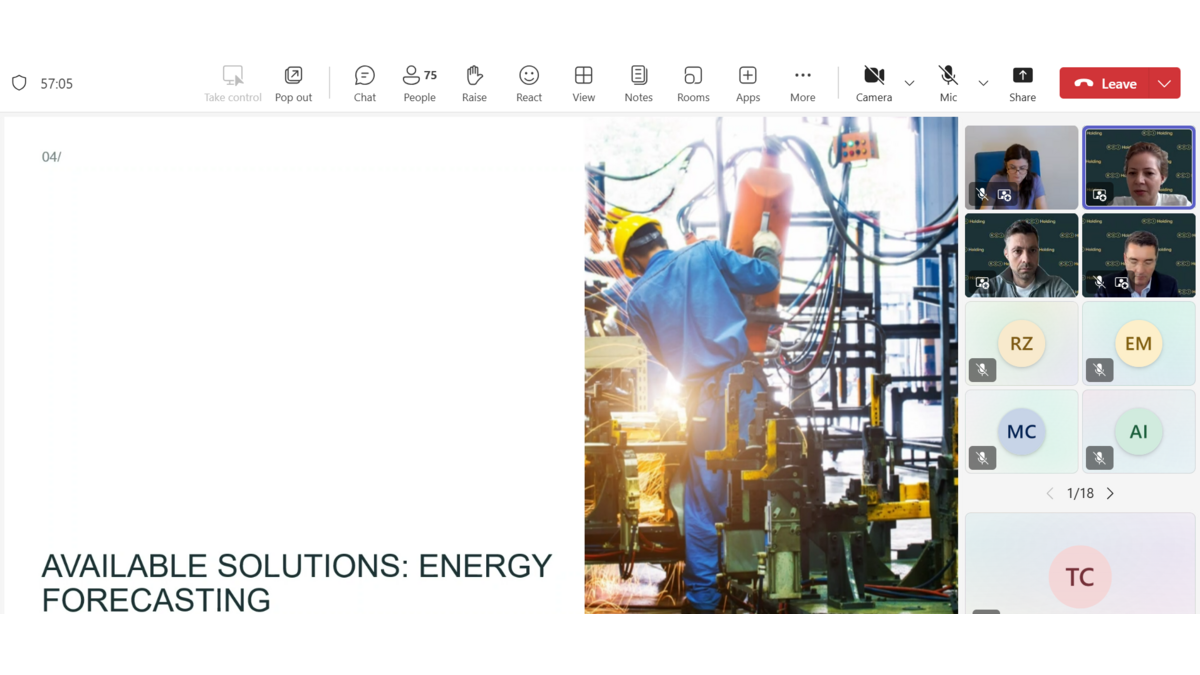Open meeting Notes

638,83
